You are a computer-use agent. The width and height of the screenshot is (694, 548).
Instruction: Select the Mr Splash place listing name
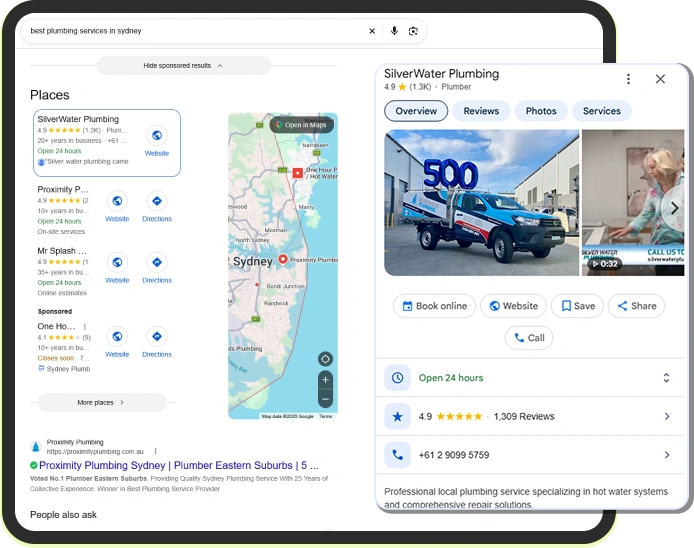(62, 251)
